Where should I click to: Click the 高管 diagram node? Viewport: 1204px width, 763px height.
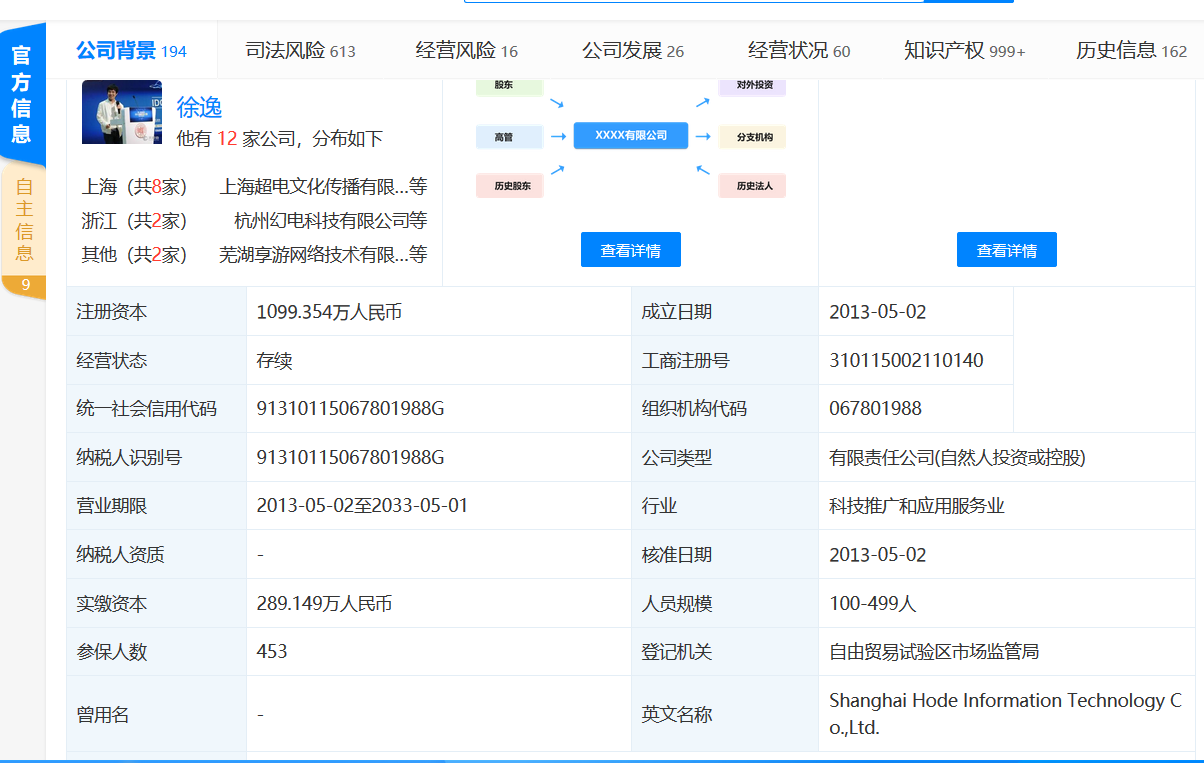(510, 136)
